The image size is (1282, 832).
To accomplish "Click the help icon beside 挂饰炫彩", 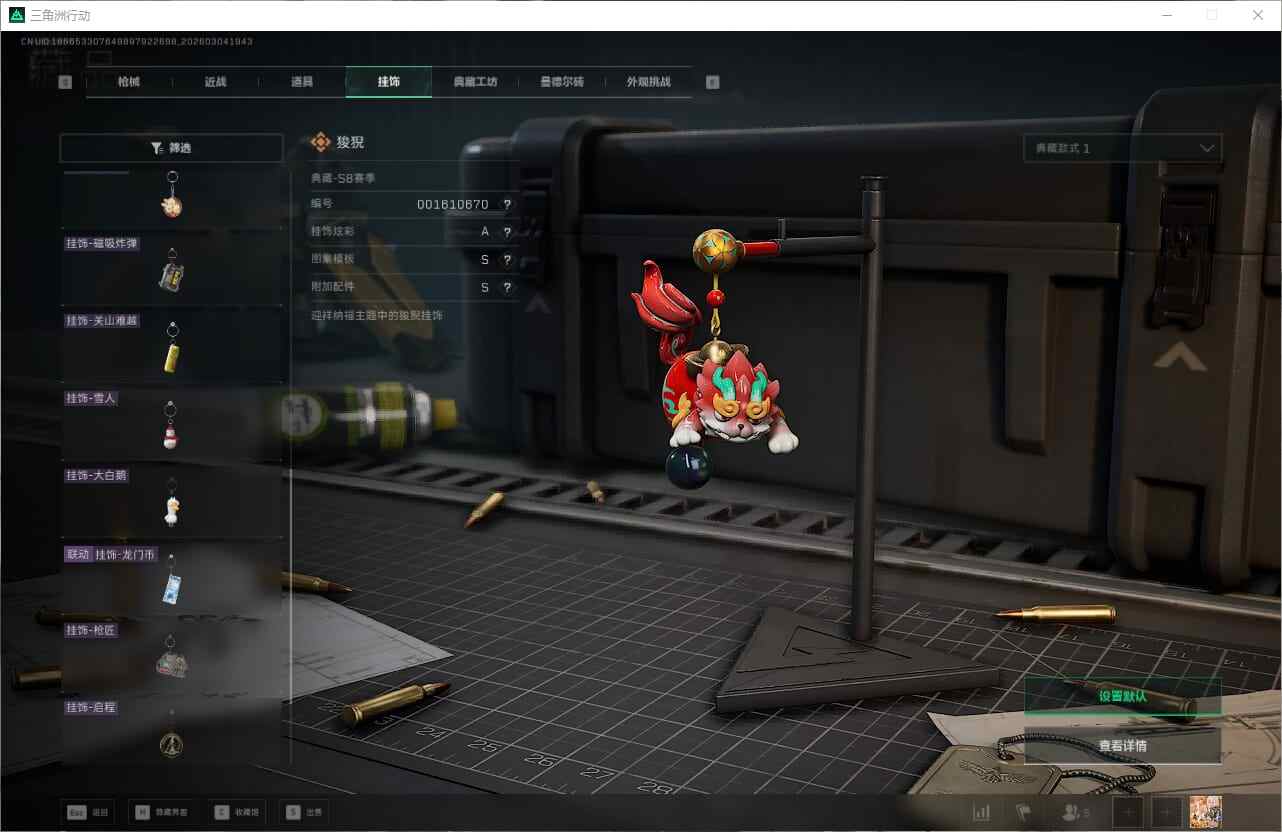I will tap(507, 232).
